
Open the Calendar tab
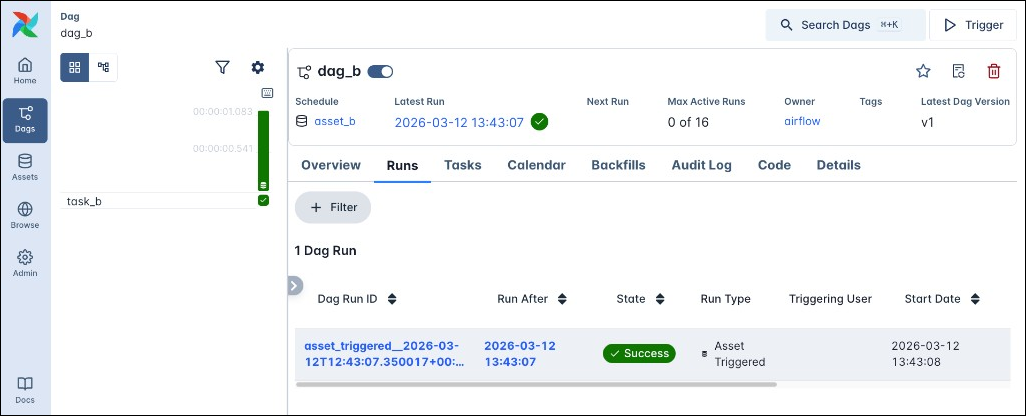point(537,165)
